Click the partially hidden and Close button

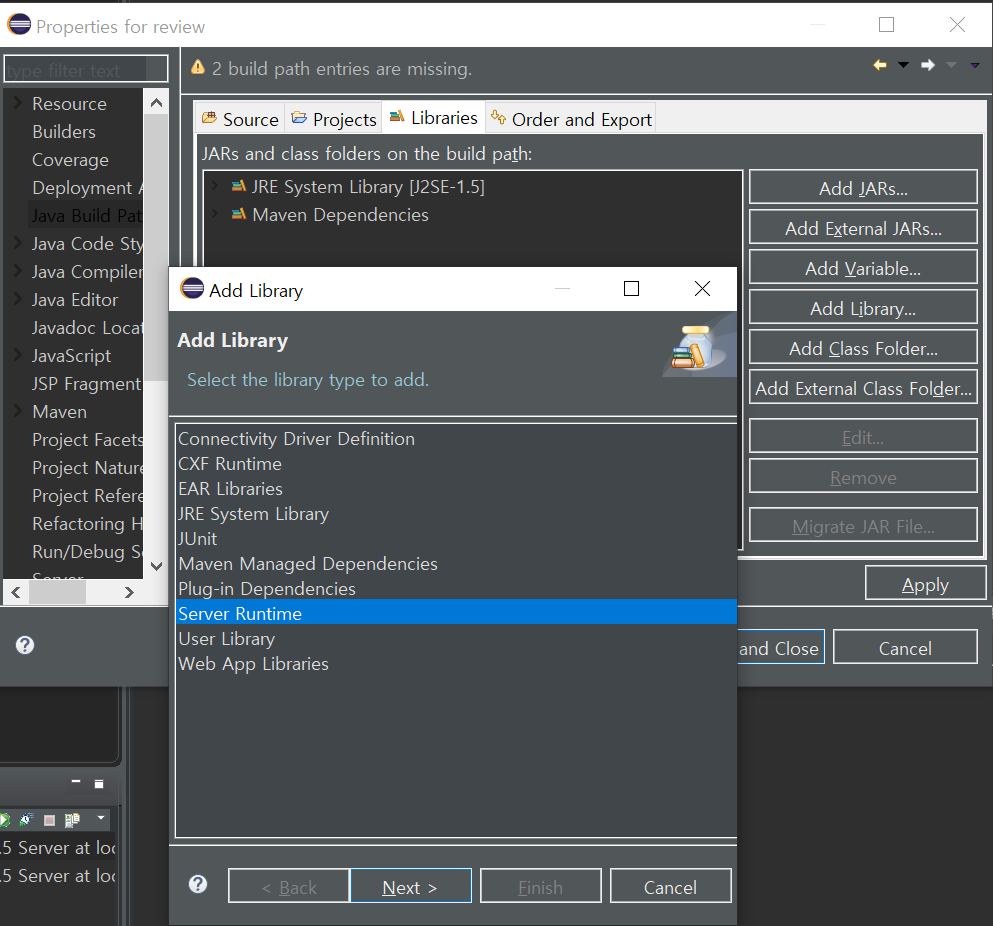[x=780, y=647]
